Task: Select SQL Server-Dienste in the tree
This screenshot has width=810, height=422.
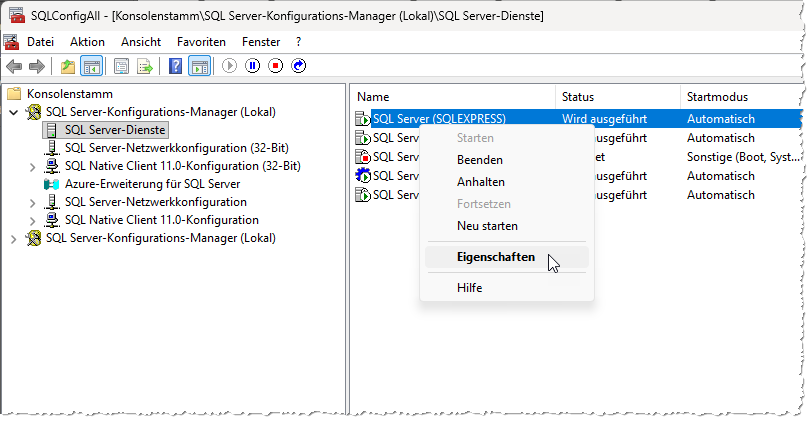Action: coord(115,130)
